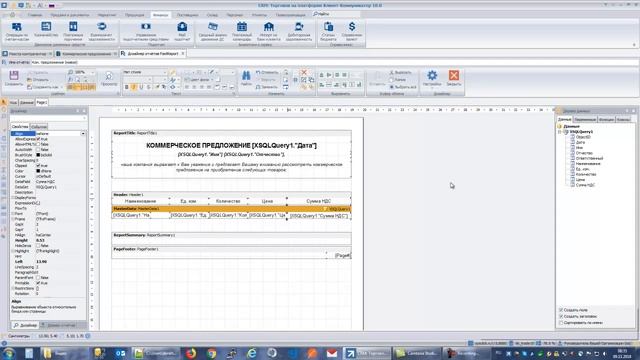
Task: Open Взаимозачет задолженности ribbon icon
Action: pos(102,27)
